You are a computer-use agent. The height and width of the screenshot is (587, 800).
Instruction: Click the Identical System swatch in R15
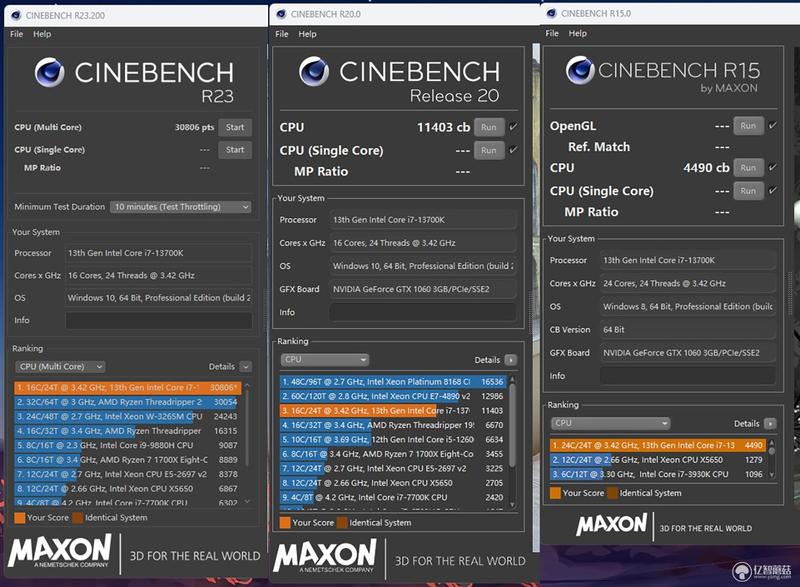pos(612,493)
